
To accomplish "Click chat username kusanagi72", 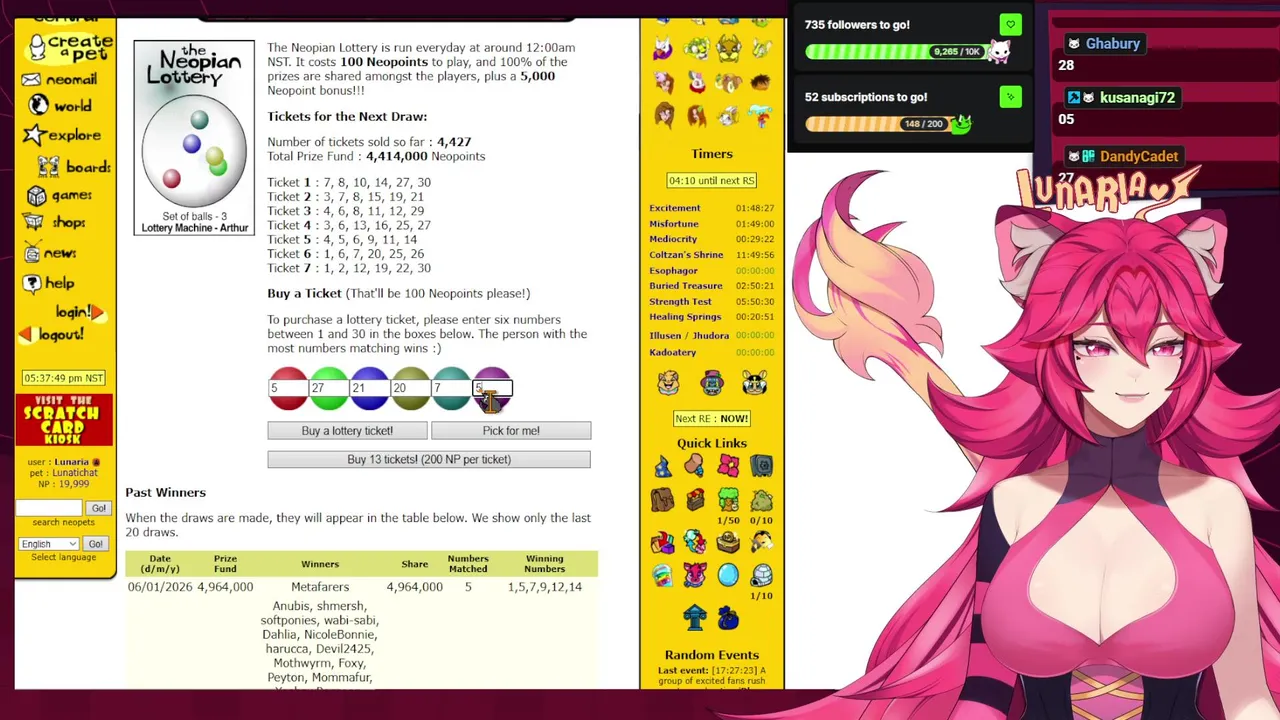I will pos(1137,98).
